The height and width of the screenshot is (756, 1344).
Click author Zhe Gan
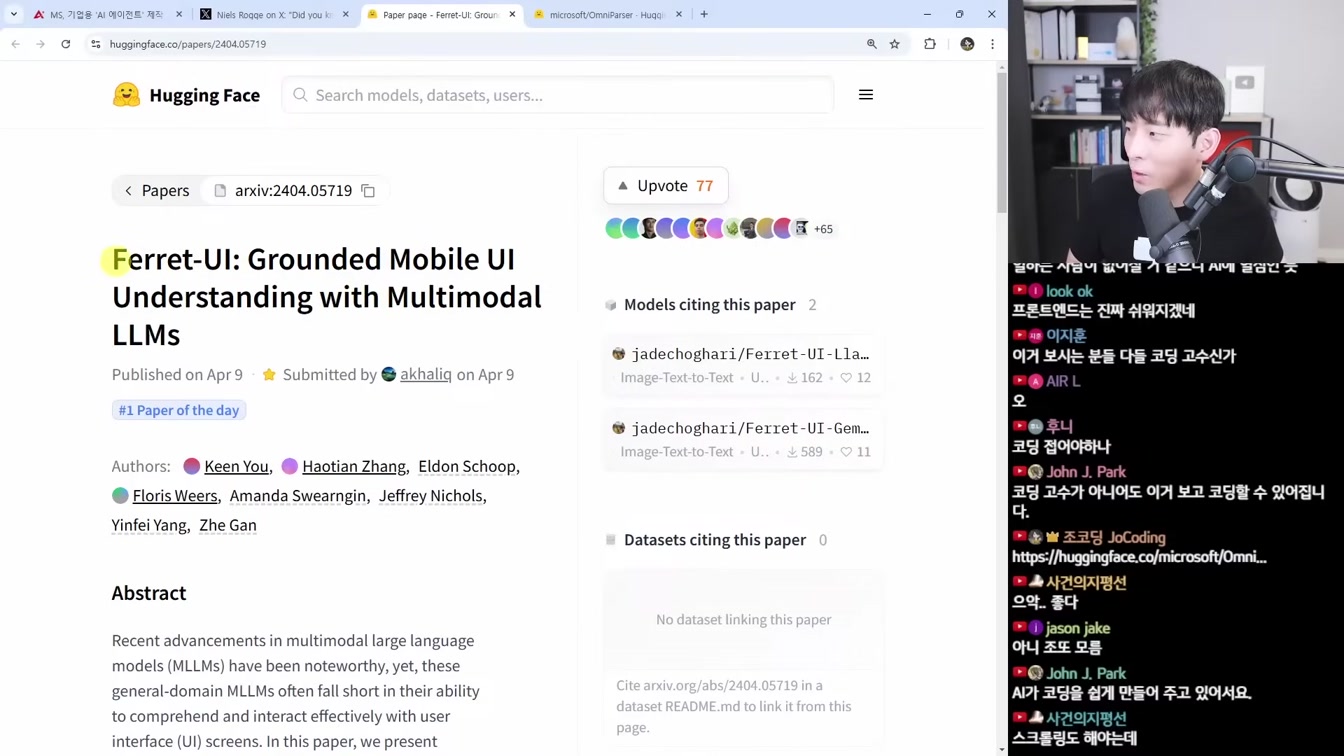(228, 525)
